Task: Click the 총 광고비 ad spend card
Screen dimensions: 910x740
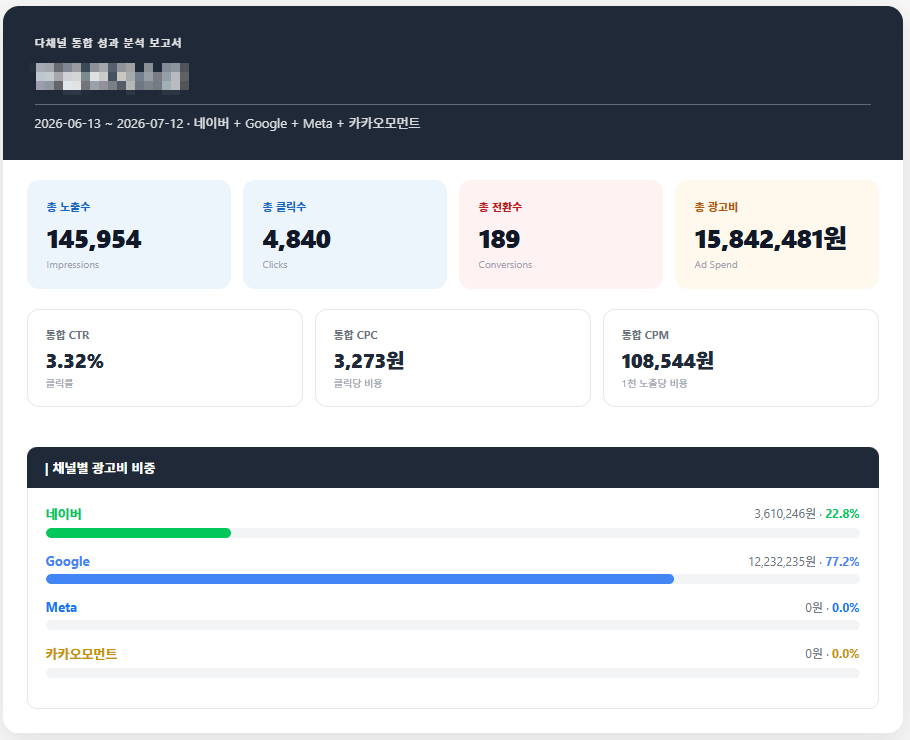Action: 777,234
